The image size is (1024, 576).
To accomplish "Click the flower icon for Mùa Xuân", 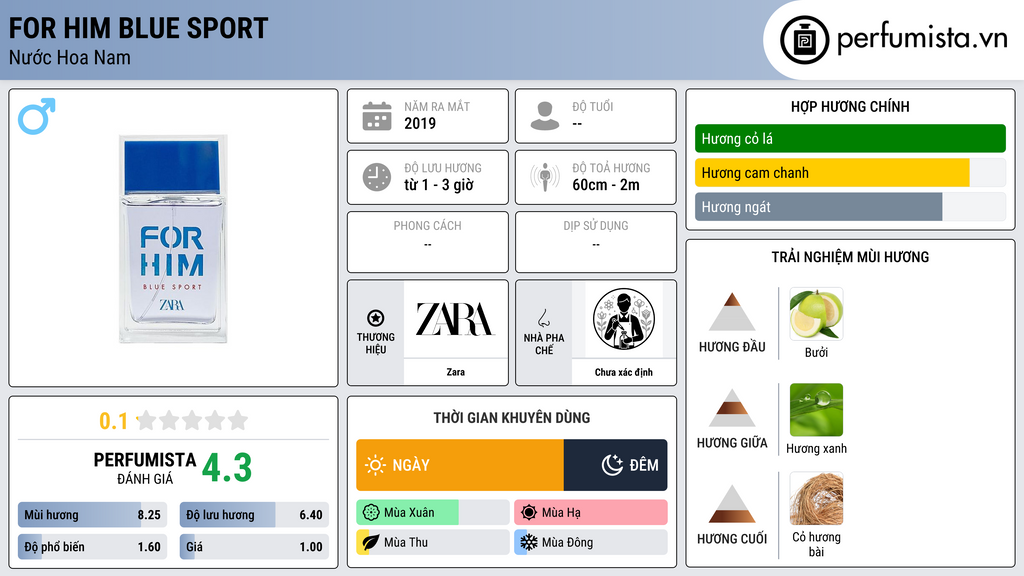I will click(x=371, y=513).
